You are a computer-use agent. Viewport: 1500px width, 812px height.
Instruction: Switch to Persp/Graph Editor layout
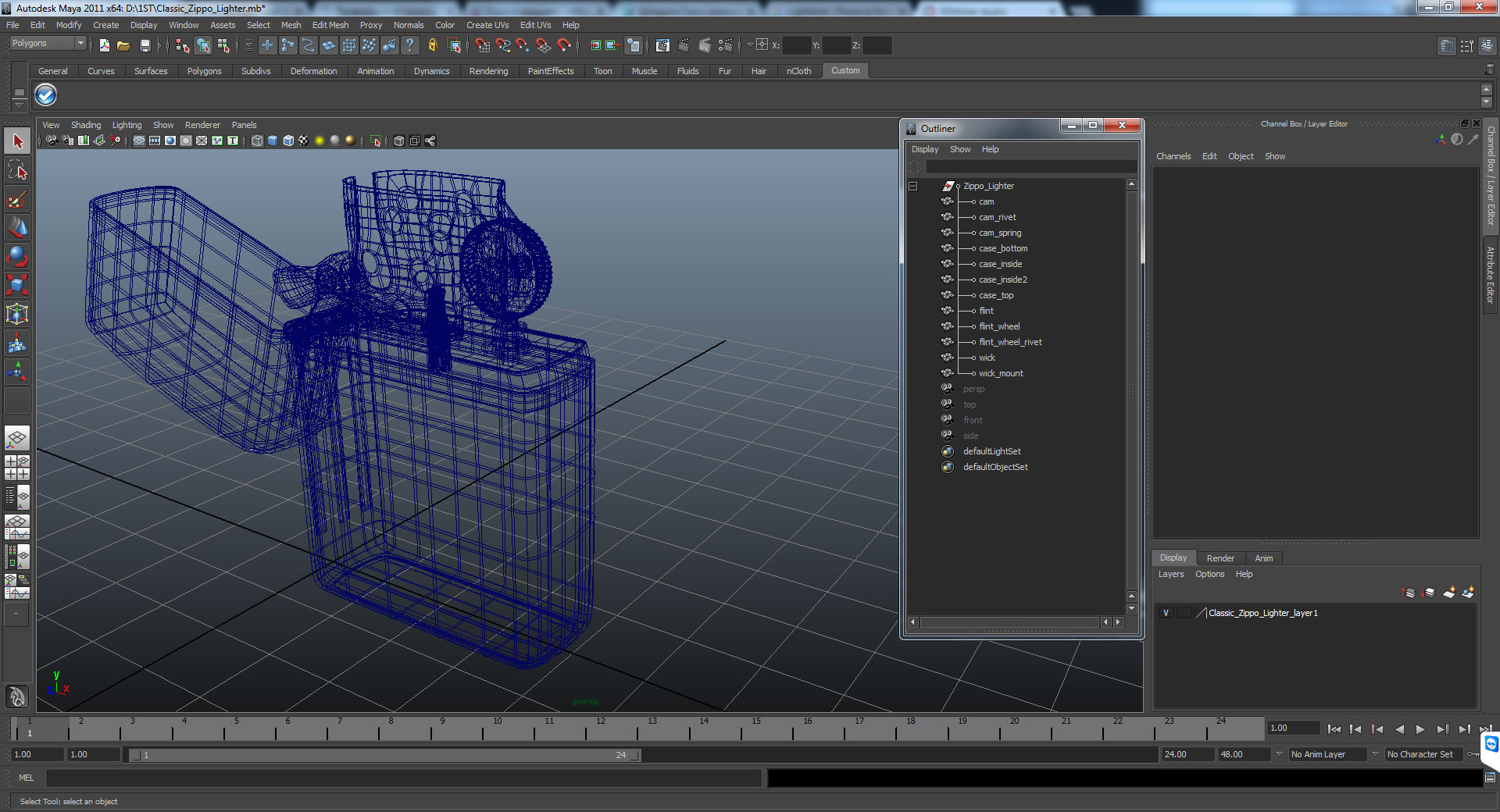pos(17,526)
